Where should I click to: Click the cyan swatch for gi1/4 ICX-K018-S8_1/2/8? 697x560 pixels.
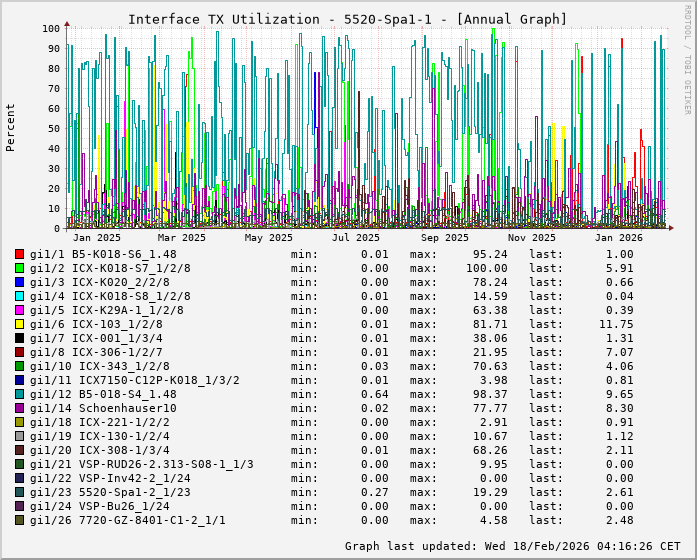(19, 296)
